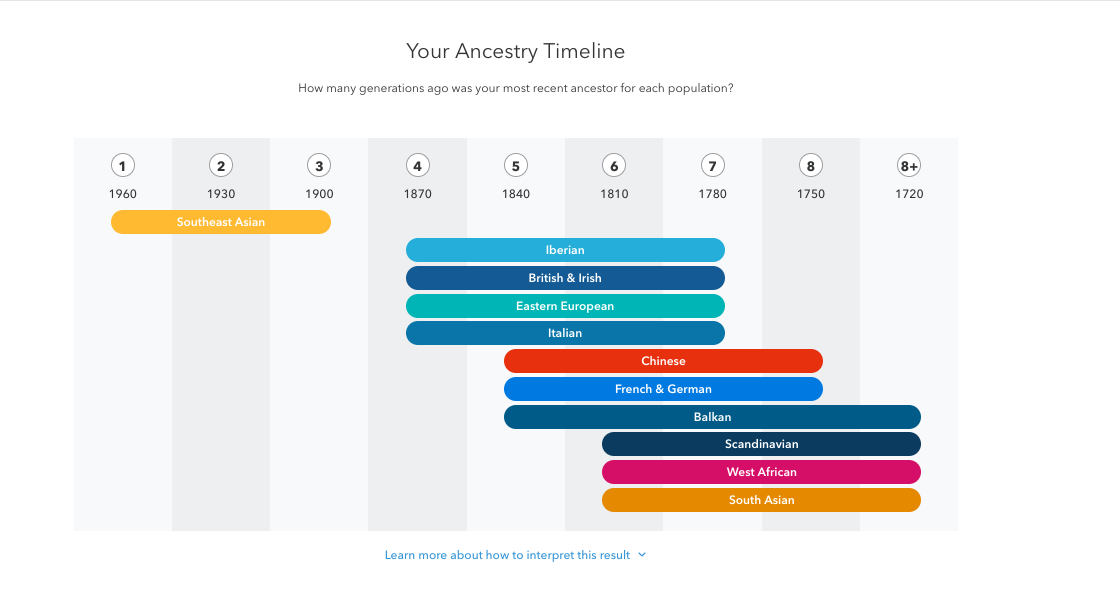
Task: Click the pink West African bar
Action: pos(761,472)
